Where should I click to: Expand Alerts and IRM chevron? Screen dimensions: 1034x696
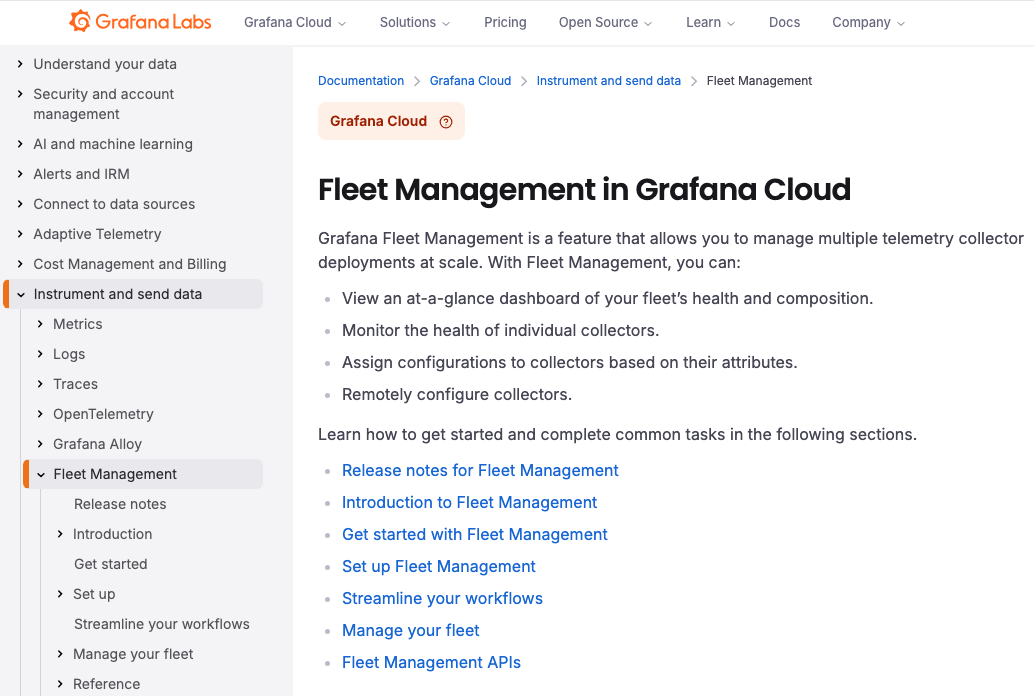click(x=20, y=174)
